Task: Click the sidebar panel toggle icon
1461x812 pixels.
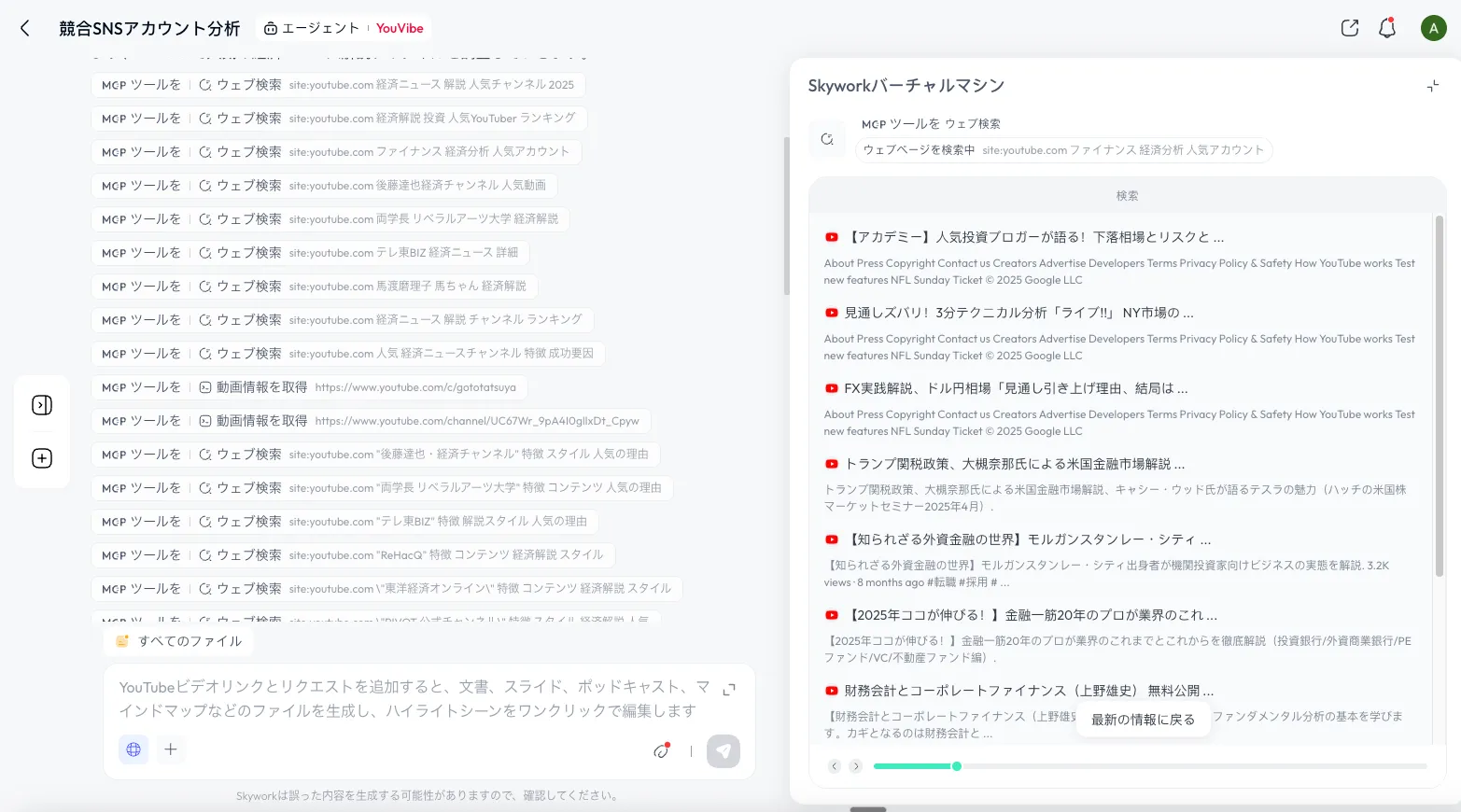Action: pyautogui.click(x=42, y=405)
